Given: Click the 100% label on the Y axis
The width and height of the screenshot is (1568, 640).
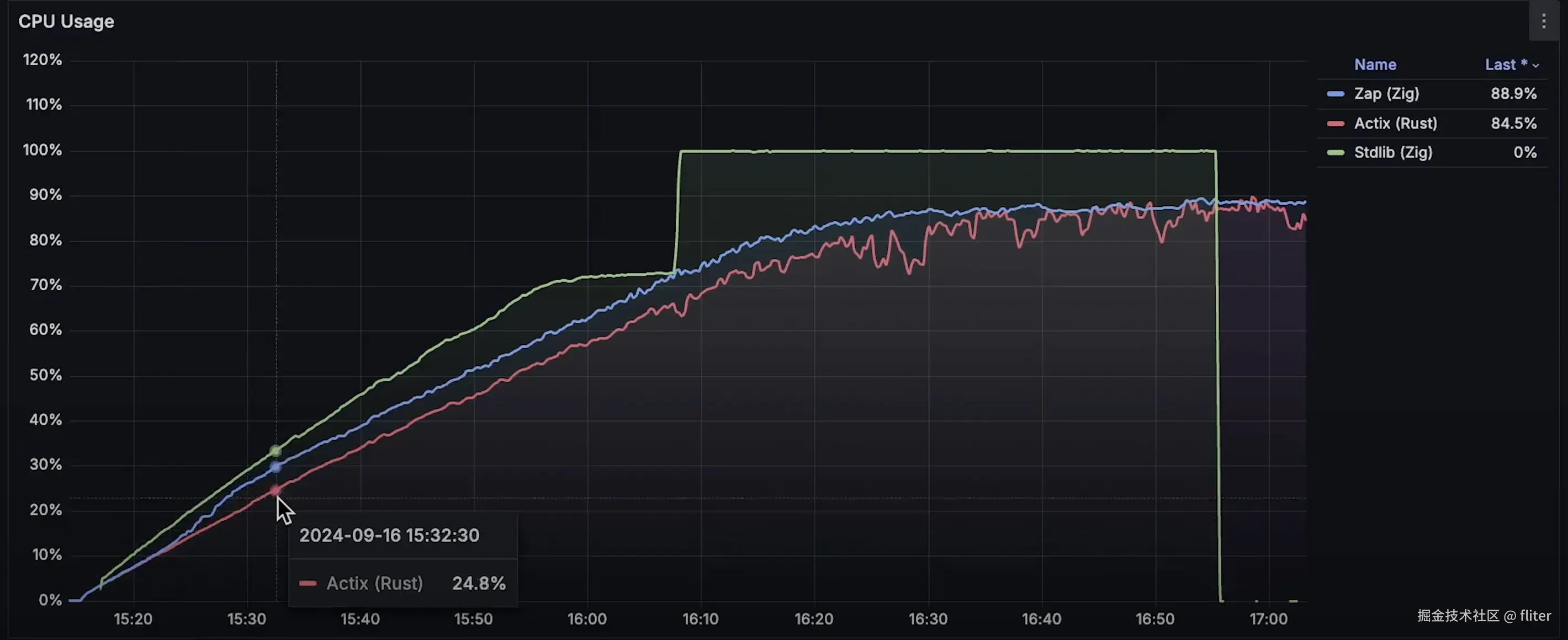Looking at the screenshot, I should (42, 150).
